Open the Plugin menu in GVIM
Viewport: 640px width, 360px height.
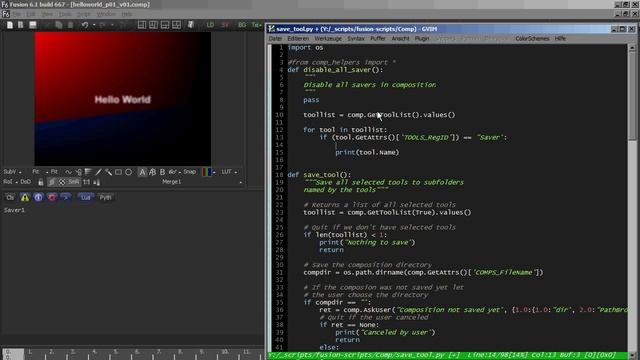click(422, 38)
